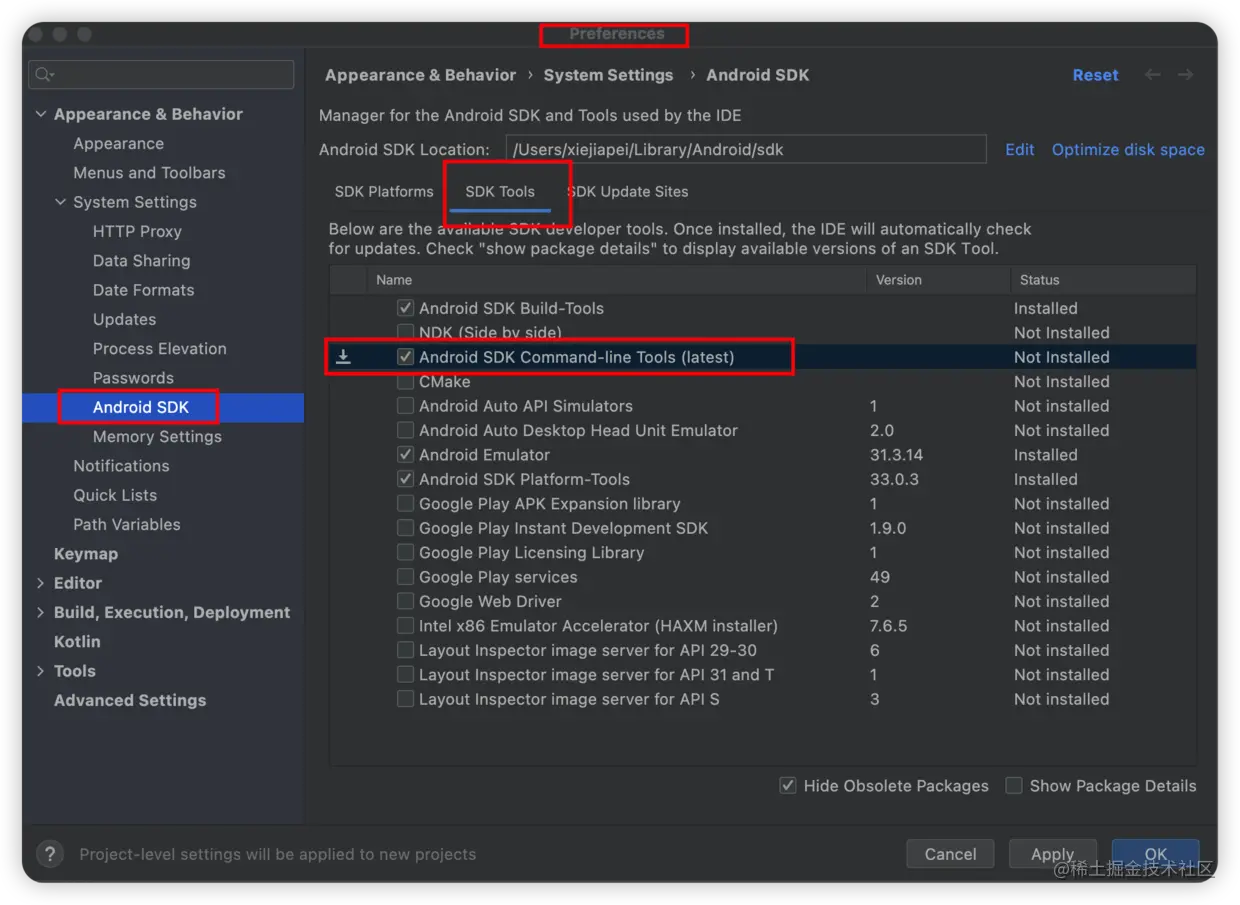
Task: Open HTTP Proxy settings page
Action: click(x=137, y=231)
